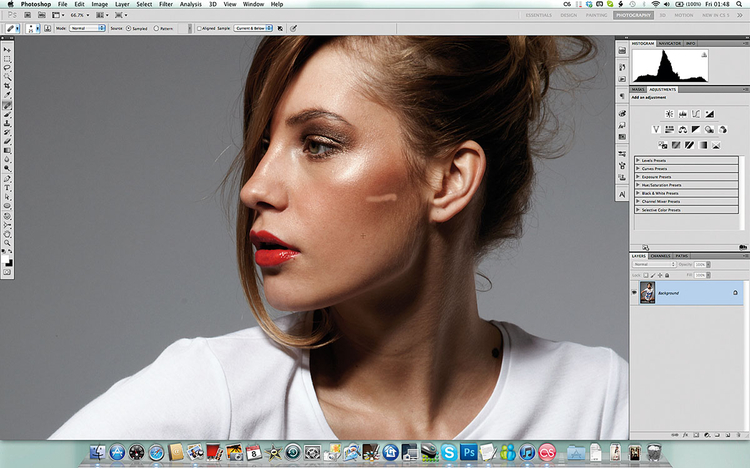Expand Selective Color Presets list
Screen dimensions: 750x468
coord(638,210)
